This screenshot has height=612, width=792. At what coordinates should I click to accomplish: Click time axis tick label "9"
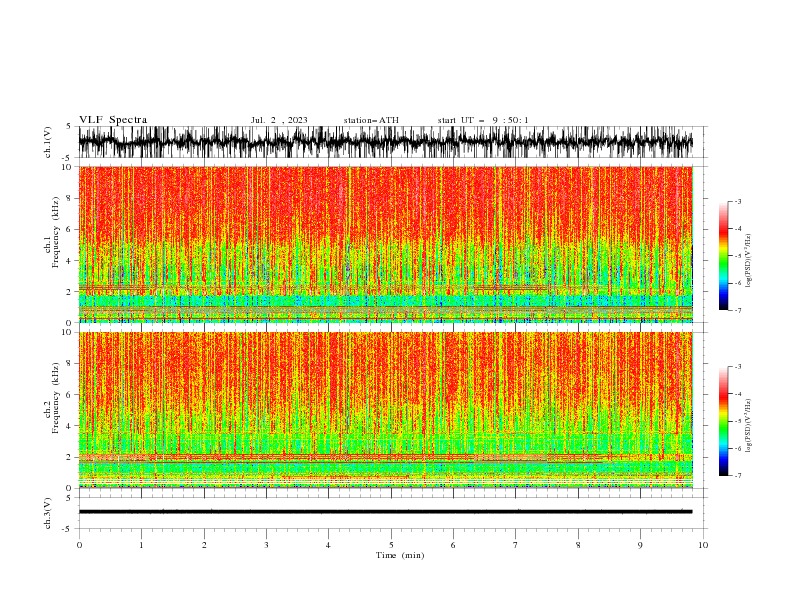click(x=640, y=545)
